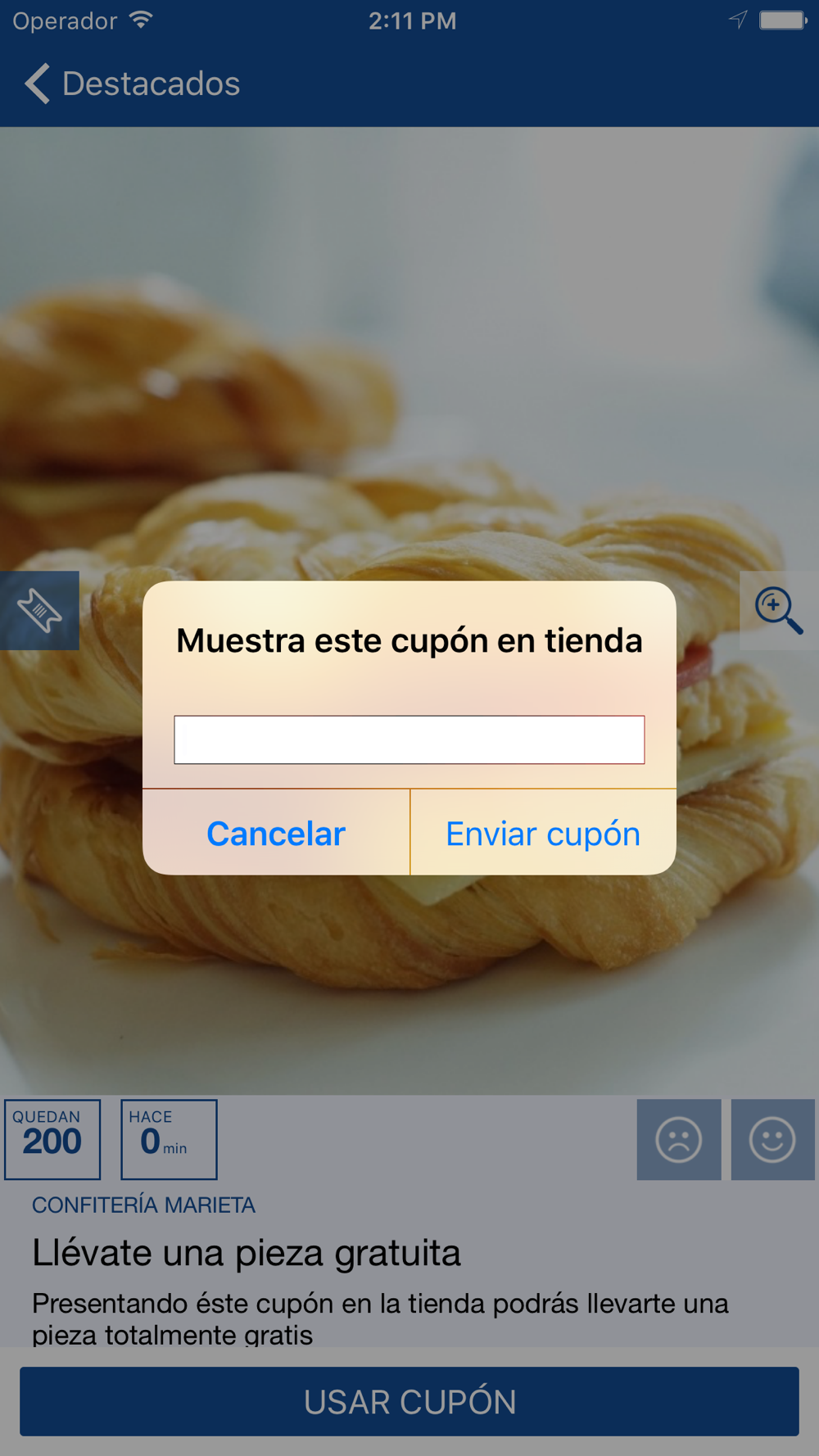Tap the battery indicator icon

click(x=783, y=20)
